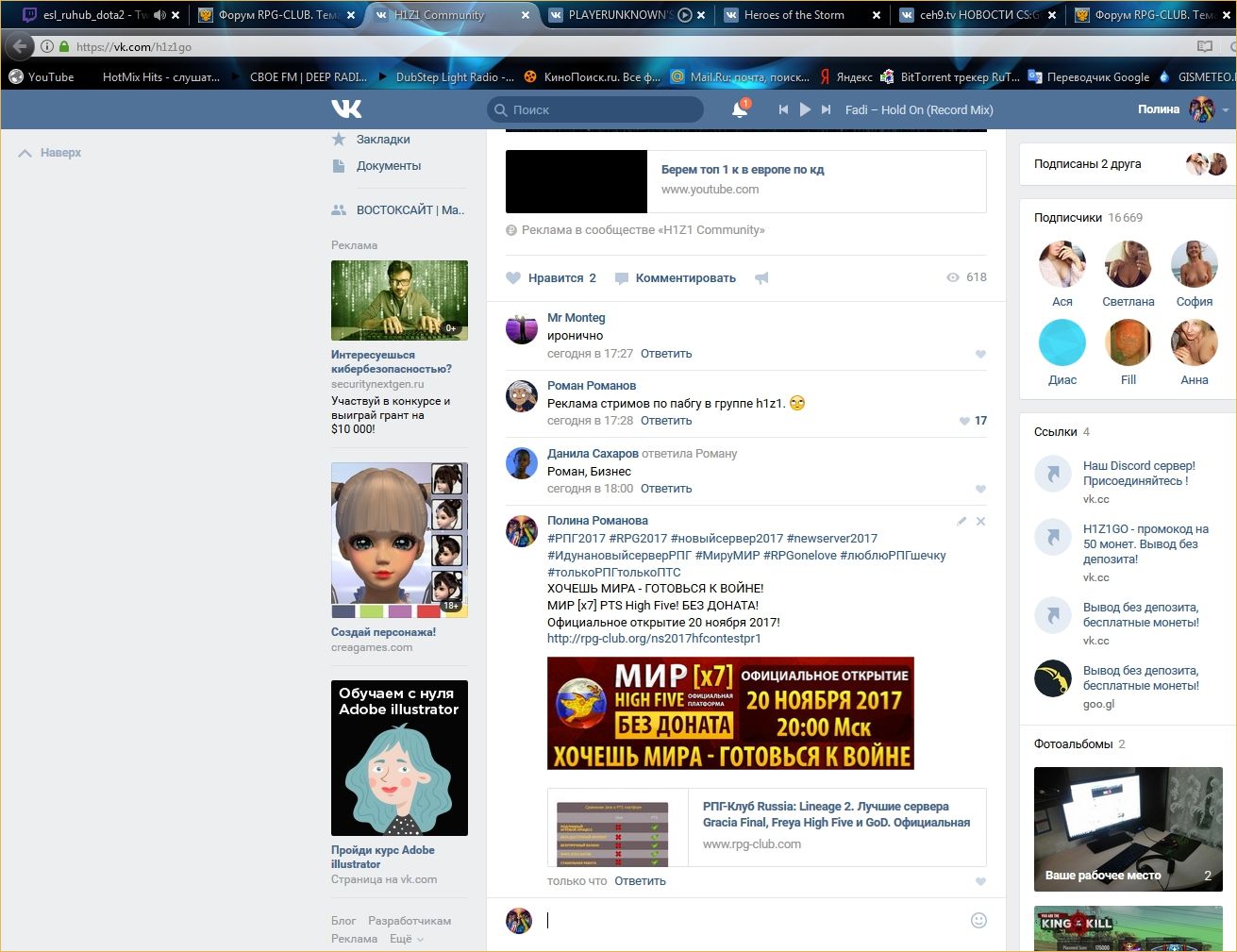Like the post via Нравится

552,278
